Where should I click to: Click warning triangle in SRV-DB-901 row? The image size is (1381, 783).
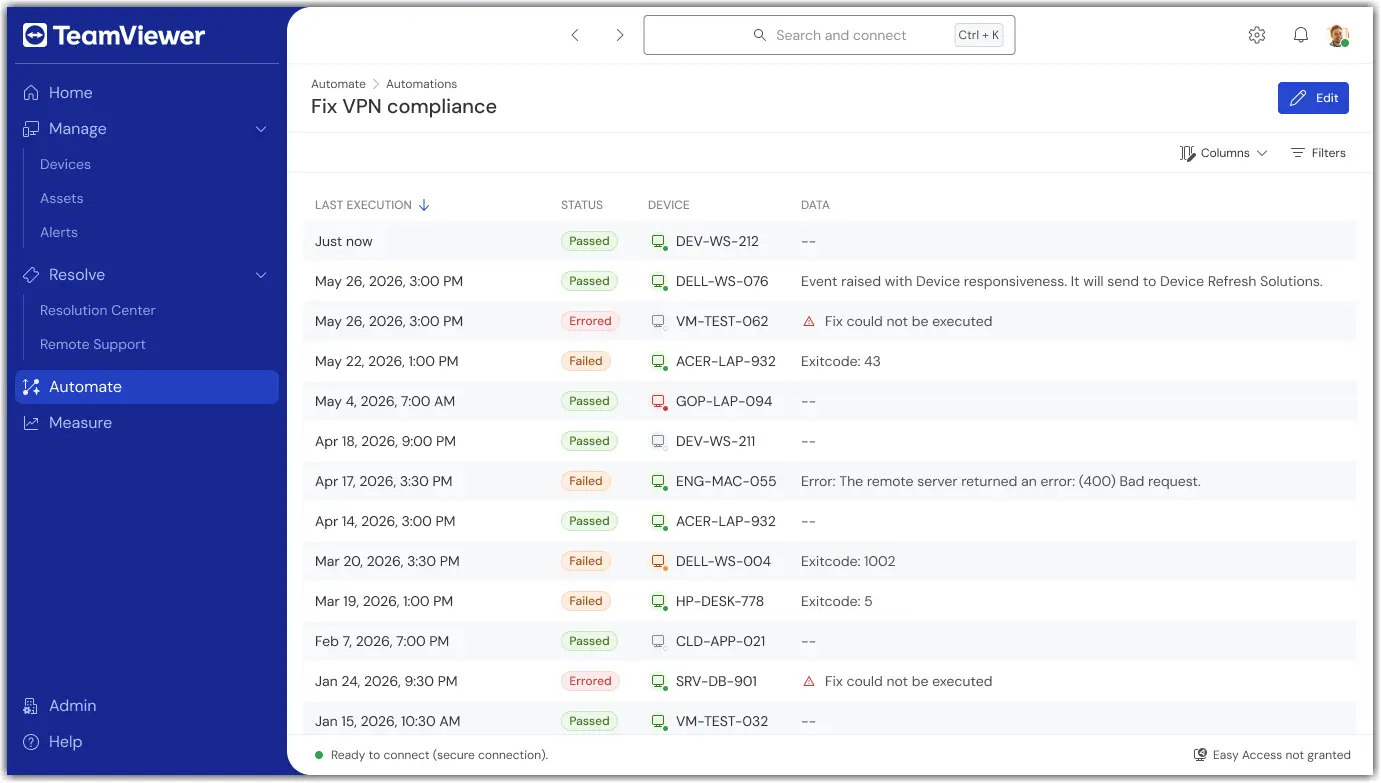(x=809, y=681)
